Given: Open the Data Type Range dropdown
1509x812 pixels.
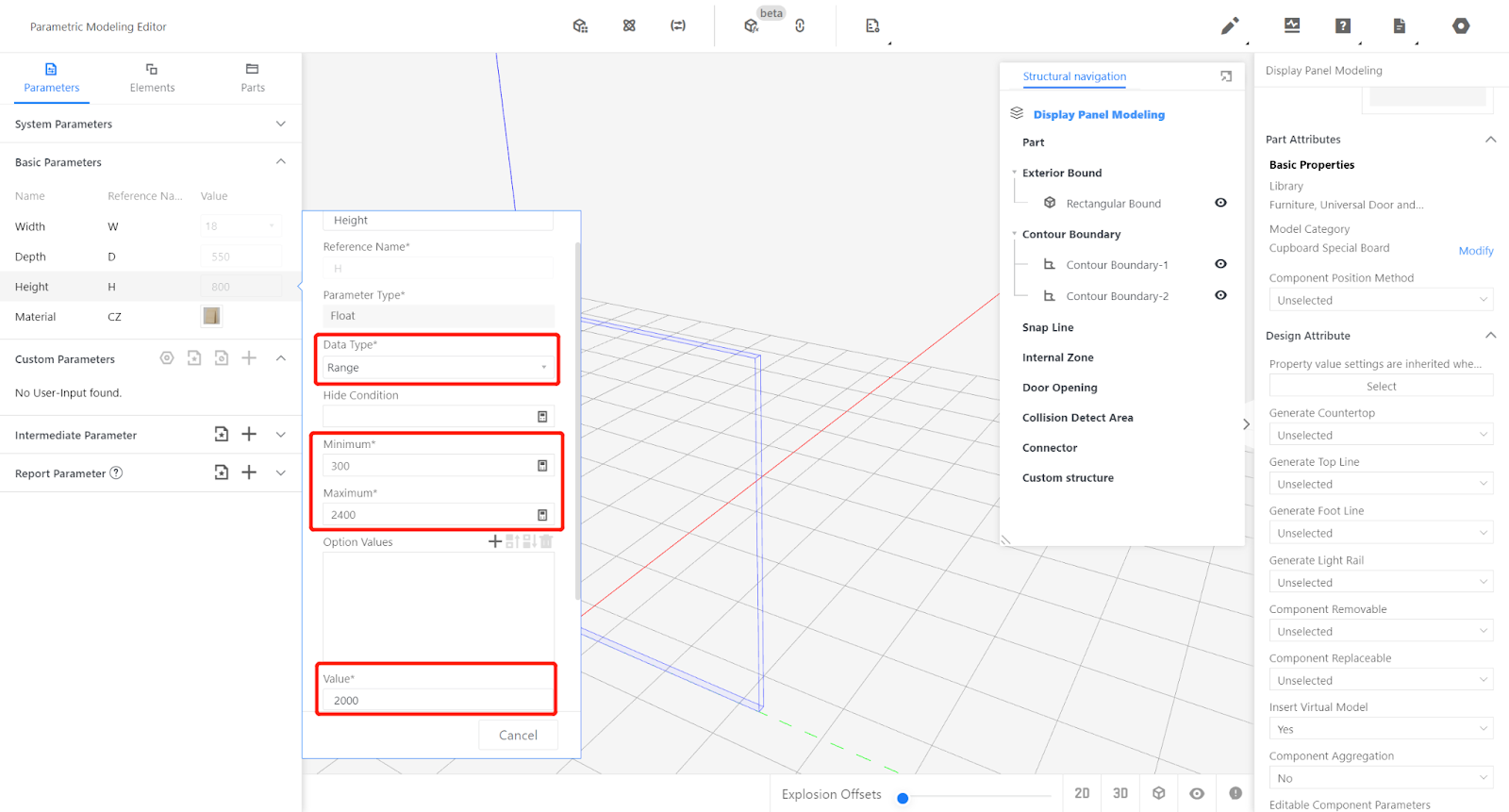Looking at the screenshot, I should pyautogui.click(x=437, y=368).
